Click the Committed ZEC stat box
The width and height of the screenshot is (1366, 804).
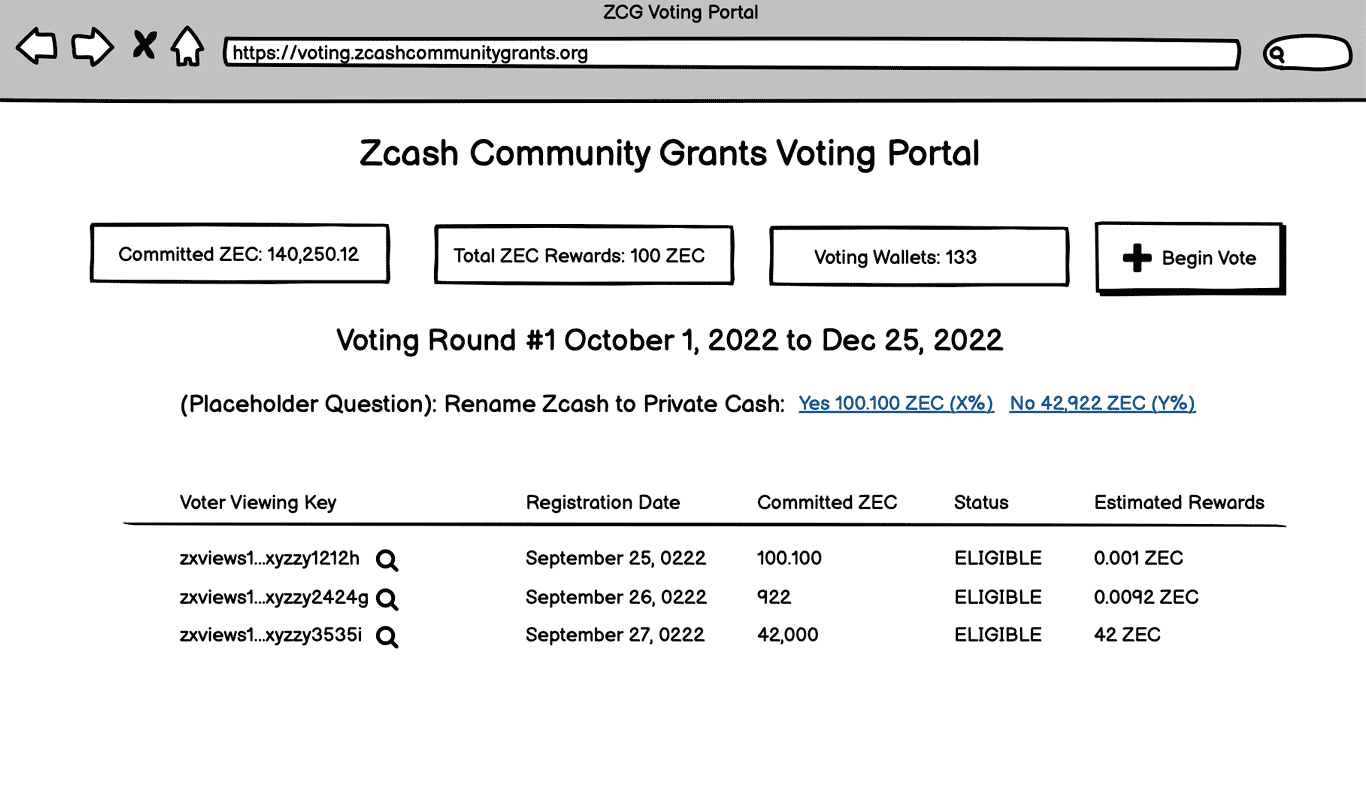pyautogui.click(x=239, y=253)
